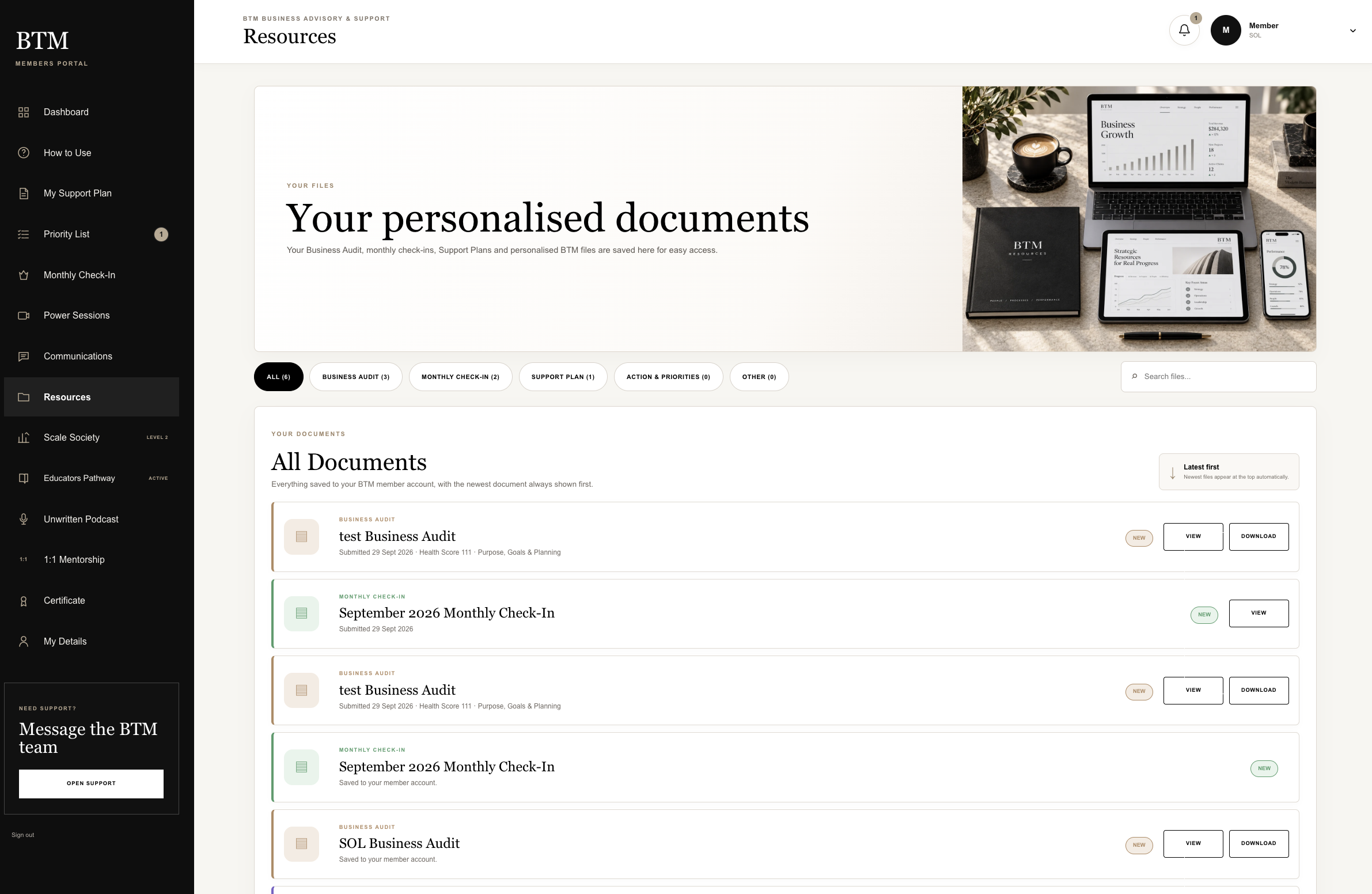This screenshot has height=894, width=1372.
Task: Click the Educators Pathway book icon
Action: tap(24, 479)
